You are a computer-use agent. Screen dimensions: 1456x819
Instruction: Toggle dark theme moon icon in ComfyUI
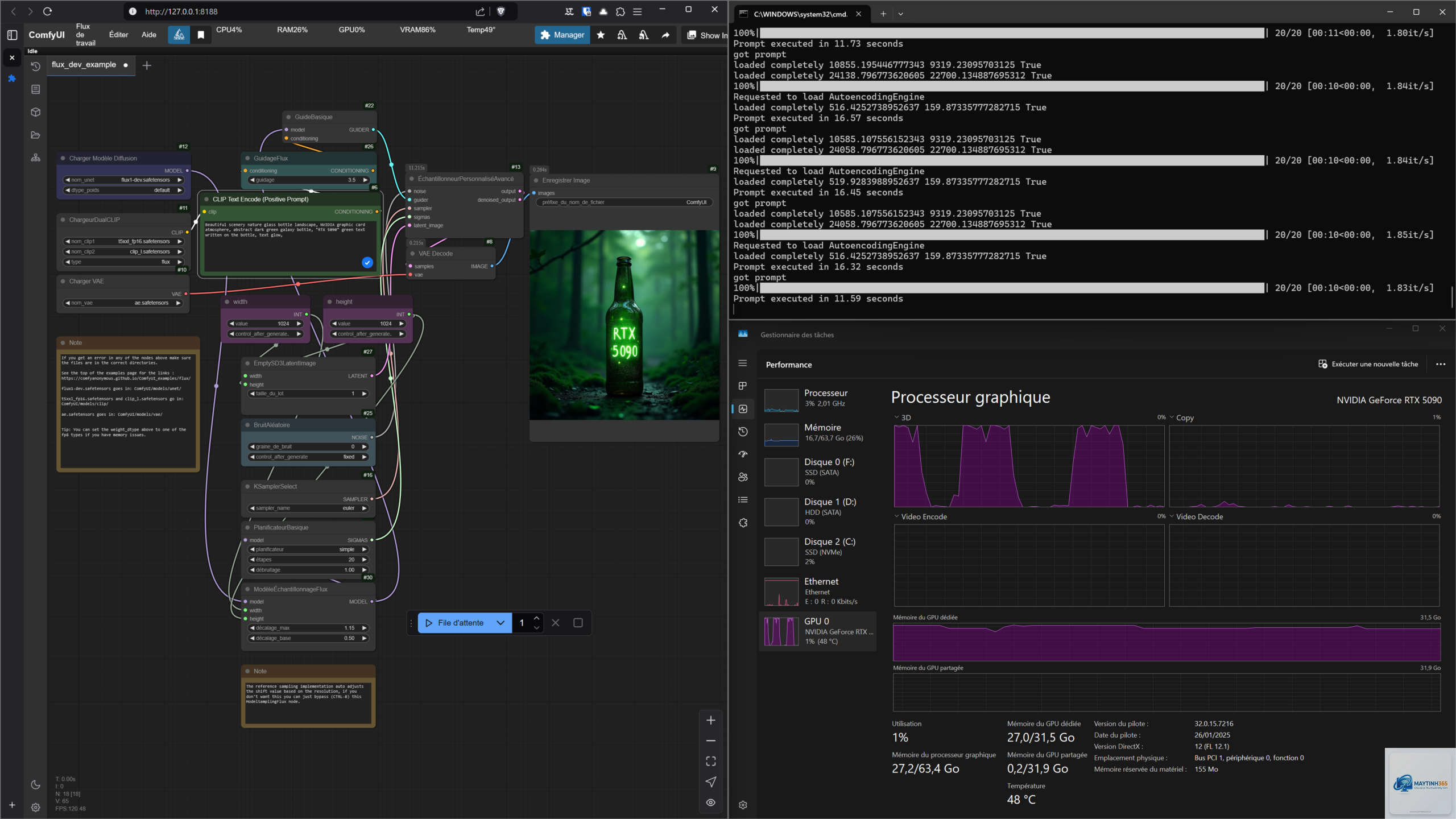point(35,785)
